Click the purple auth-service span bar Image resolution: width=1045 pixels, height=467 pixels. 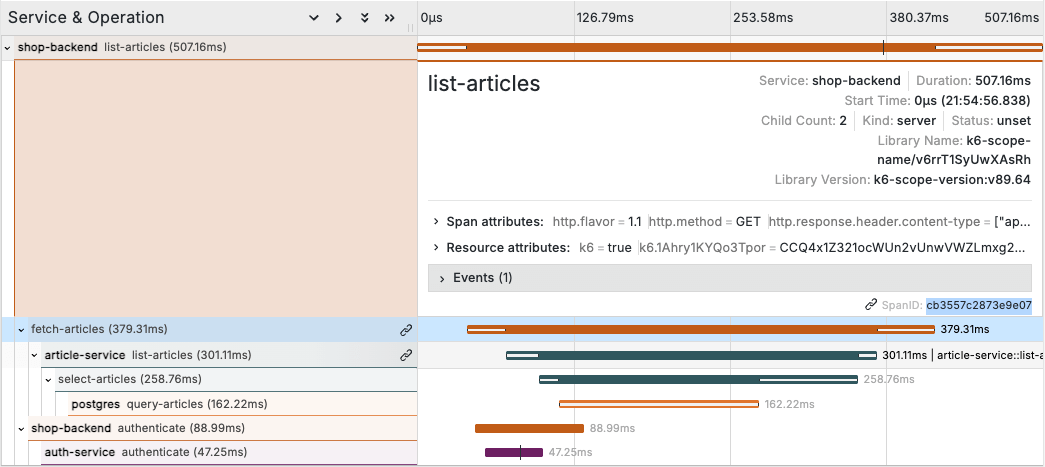coord(513,453)
